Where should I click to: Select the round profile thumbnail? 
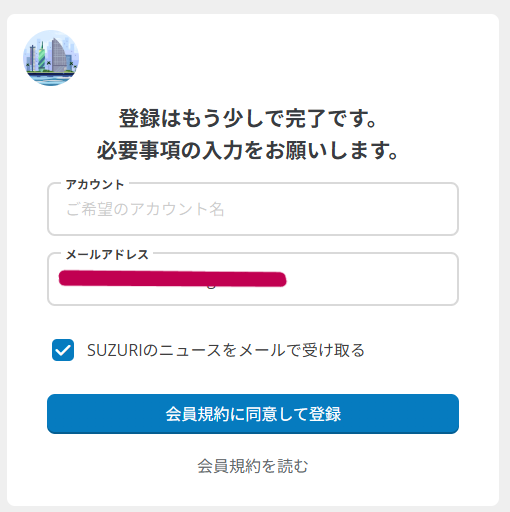[x=51, y=58]
